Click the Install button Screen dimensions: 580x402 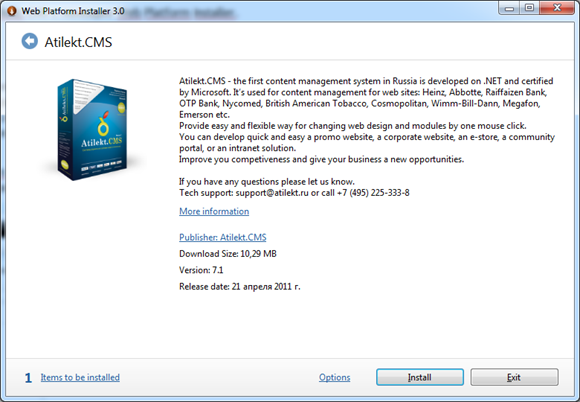(x=420, y=377)
